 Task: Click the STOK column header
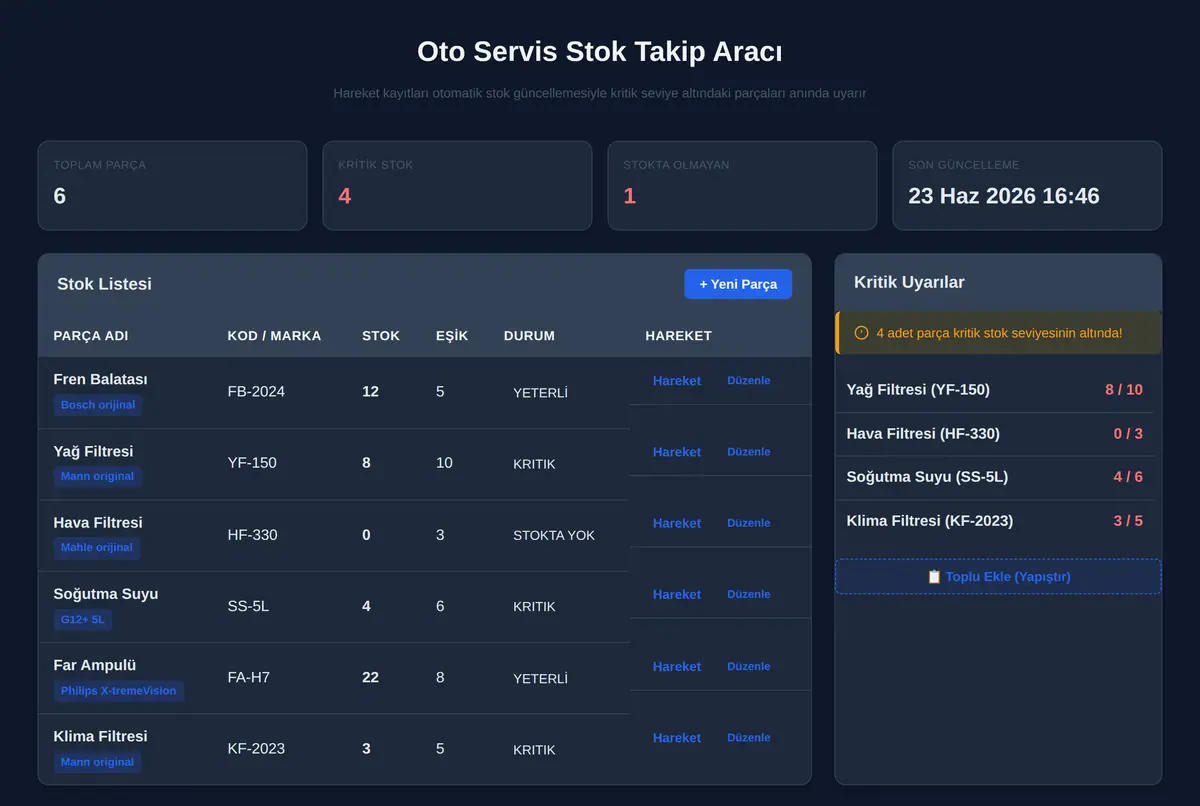point(381,336)
